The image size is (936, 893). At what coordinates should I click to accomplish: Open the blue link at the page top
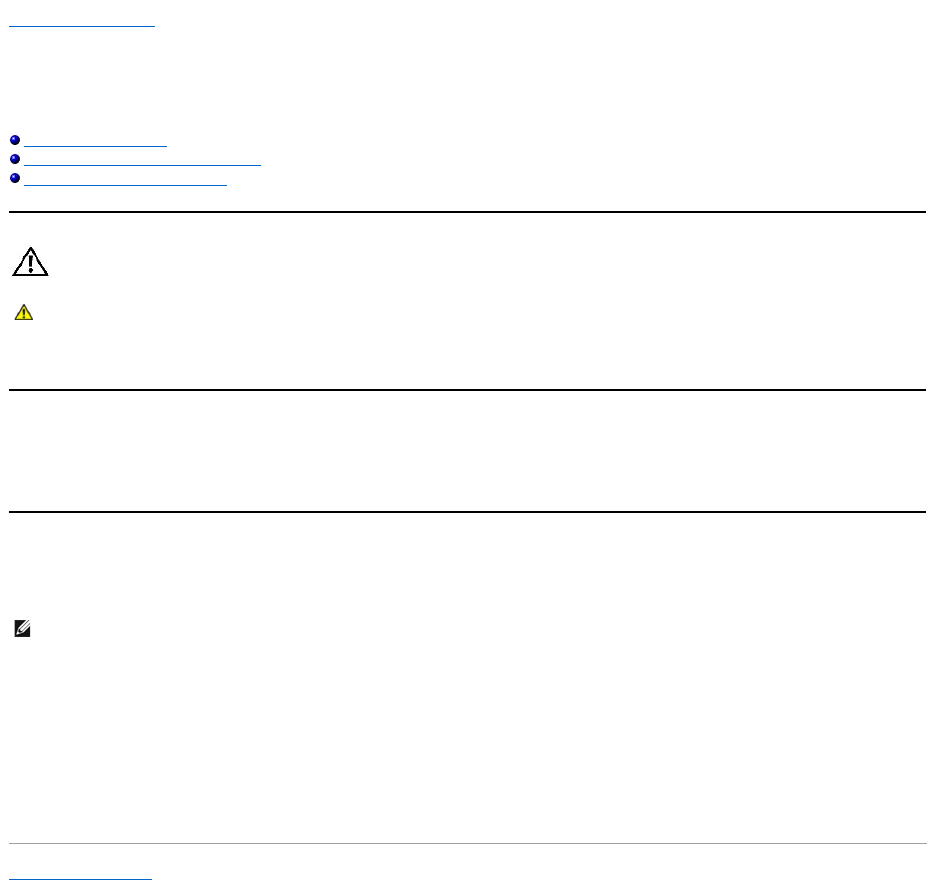pos(82,22)
